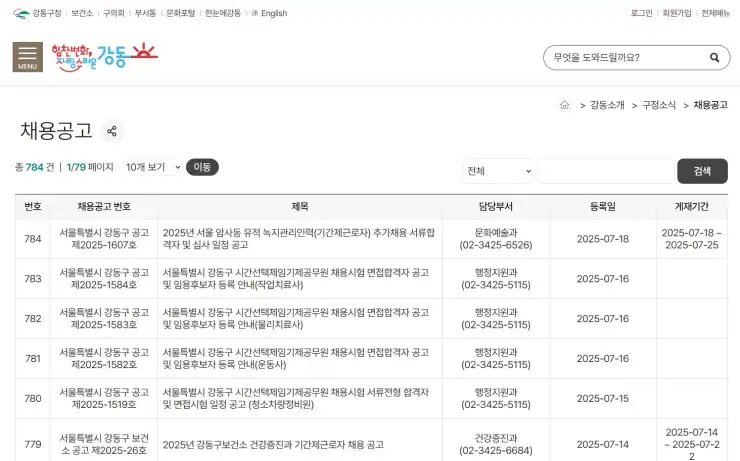Click the Gangdong logo image
This screenshot has height=461, width=740.
105,57
